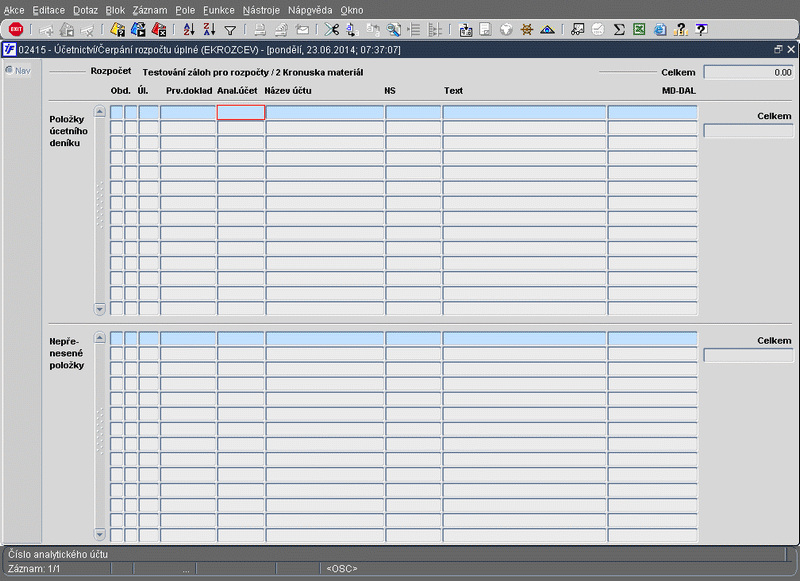Viewport: 800px width, 581px height.
Task: Open the Okno menu
Action: coord(352,10)
